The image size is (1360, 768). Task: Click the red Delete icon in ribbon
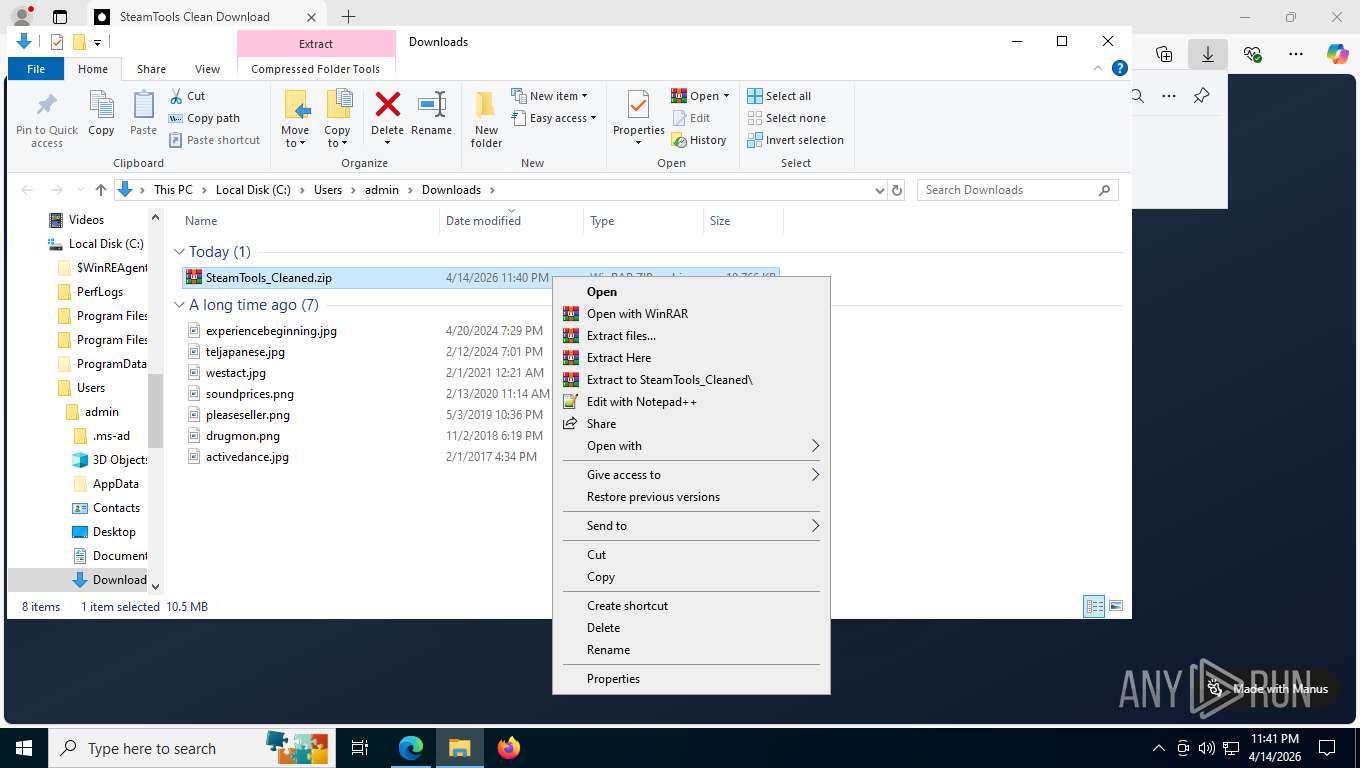click(x=387, y=104)
